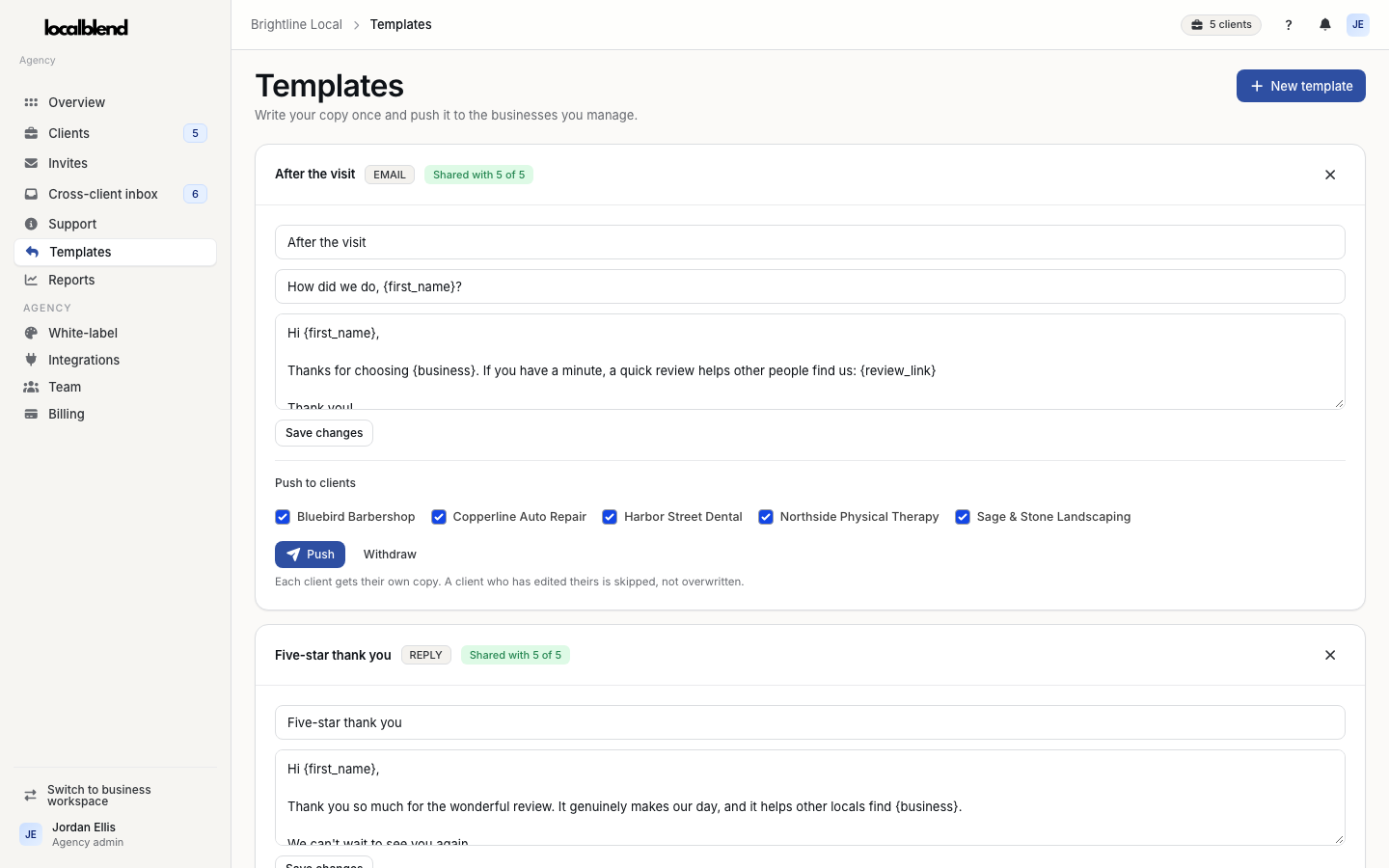Click the REPLY tag on Five-star thank you
Viewport: 1389px width, 868px height.
point(425,655)
